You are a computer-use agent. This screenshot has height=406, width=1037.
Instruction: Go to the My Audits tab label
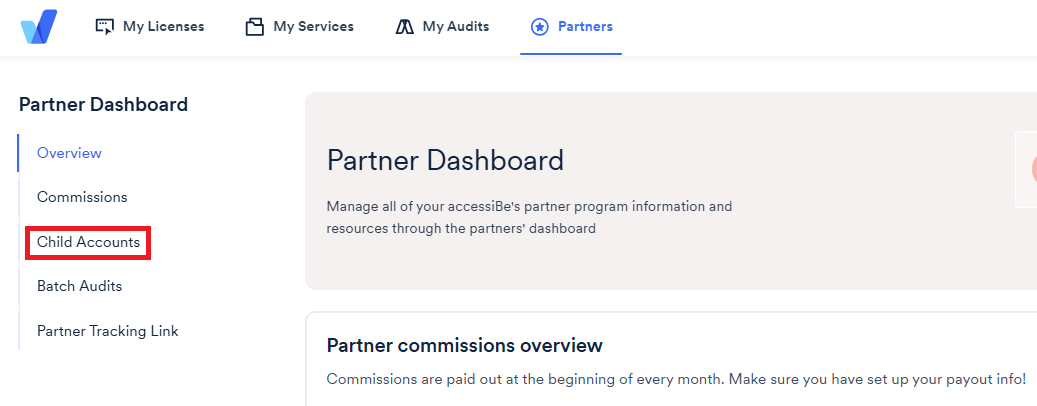coord(456,26)
